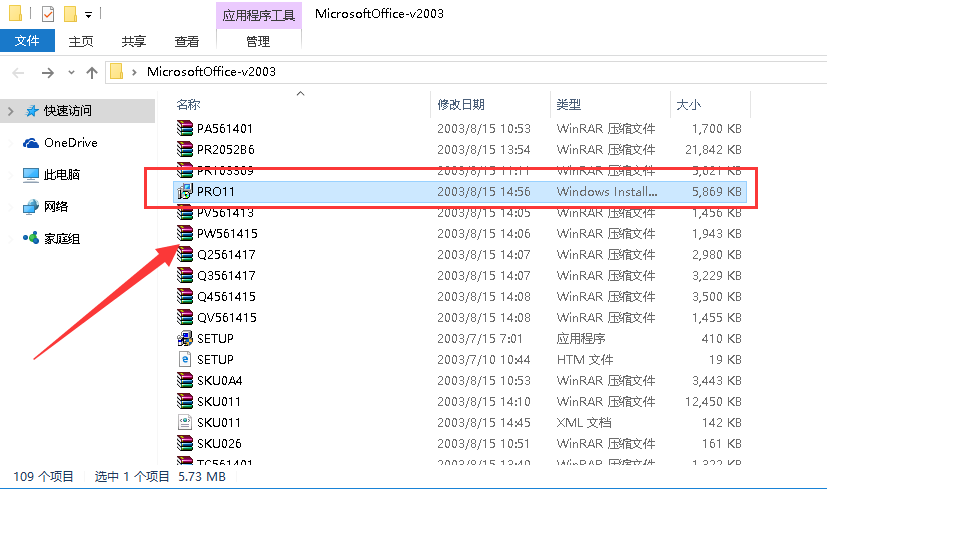960x540 pixels.
Task: Click the OneDrive cloud icon
Action: click(31, 143)
